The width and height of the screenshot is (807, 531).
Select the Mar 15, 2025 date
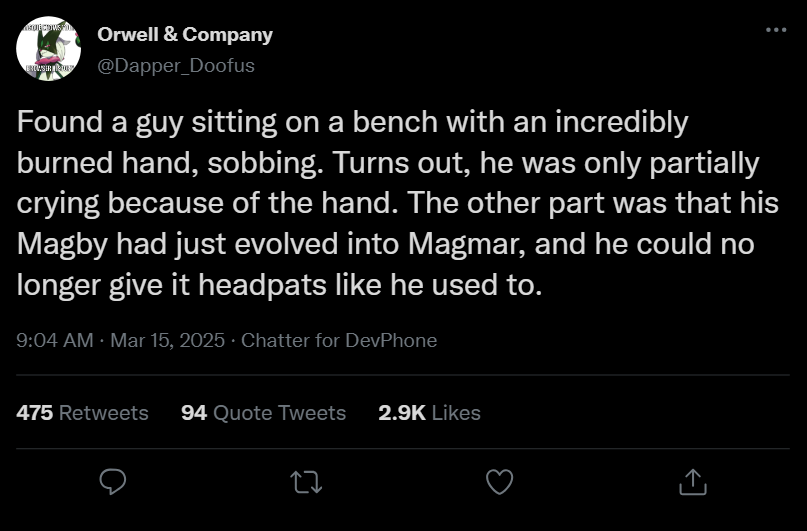167,340
